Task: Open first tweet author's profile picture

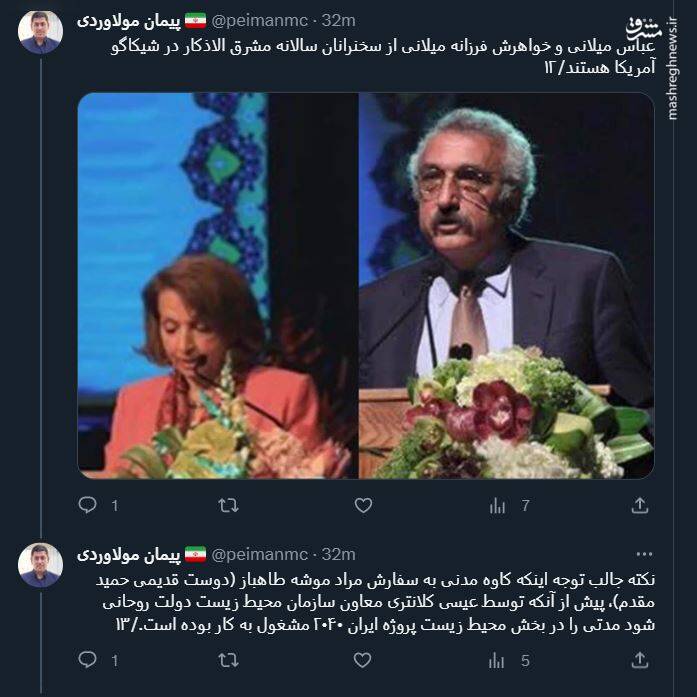Action: pyautogui.click(x=40, y=32)
